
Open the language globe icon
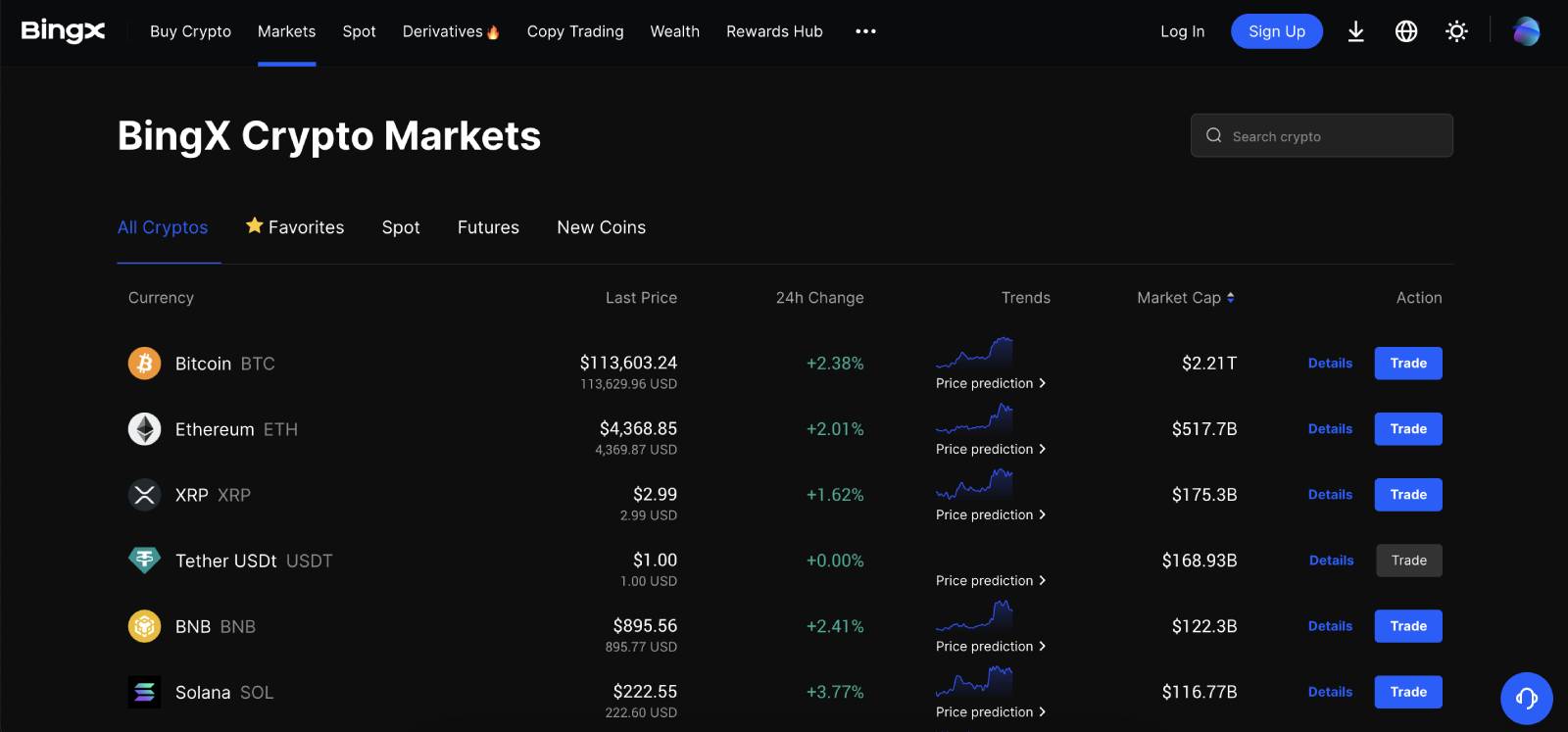[1406, 31]
